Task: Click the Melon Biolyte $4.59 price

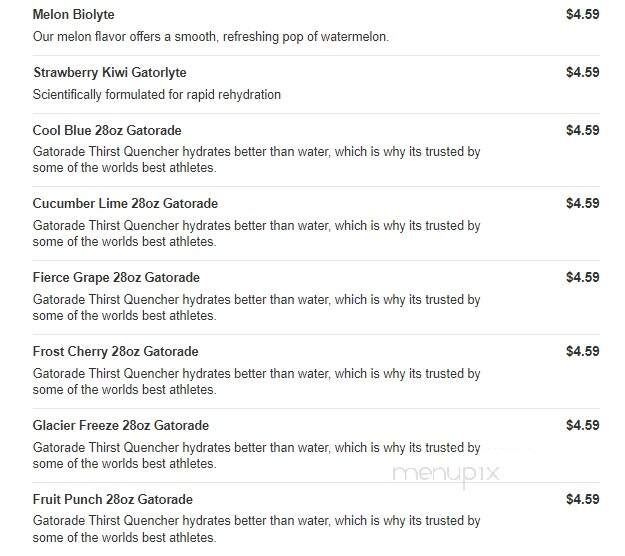Action: click(x=582, y=14)
